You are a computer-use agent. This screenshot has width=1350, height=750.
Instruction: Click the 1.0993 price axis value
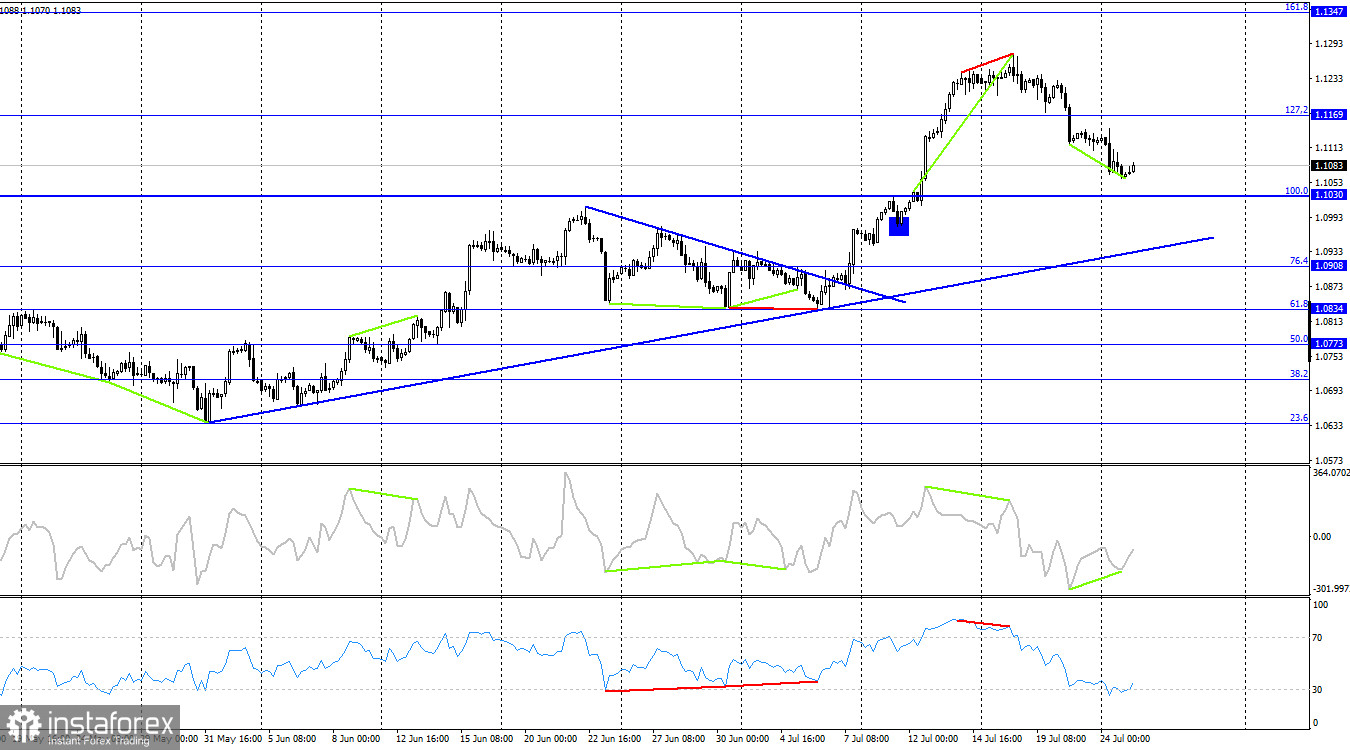(1331, 218)
